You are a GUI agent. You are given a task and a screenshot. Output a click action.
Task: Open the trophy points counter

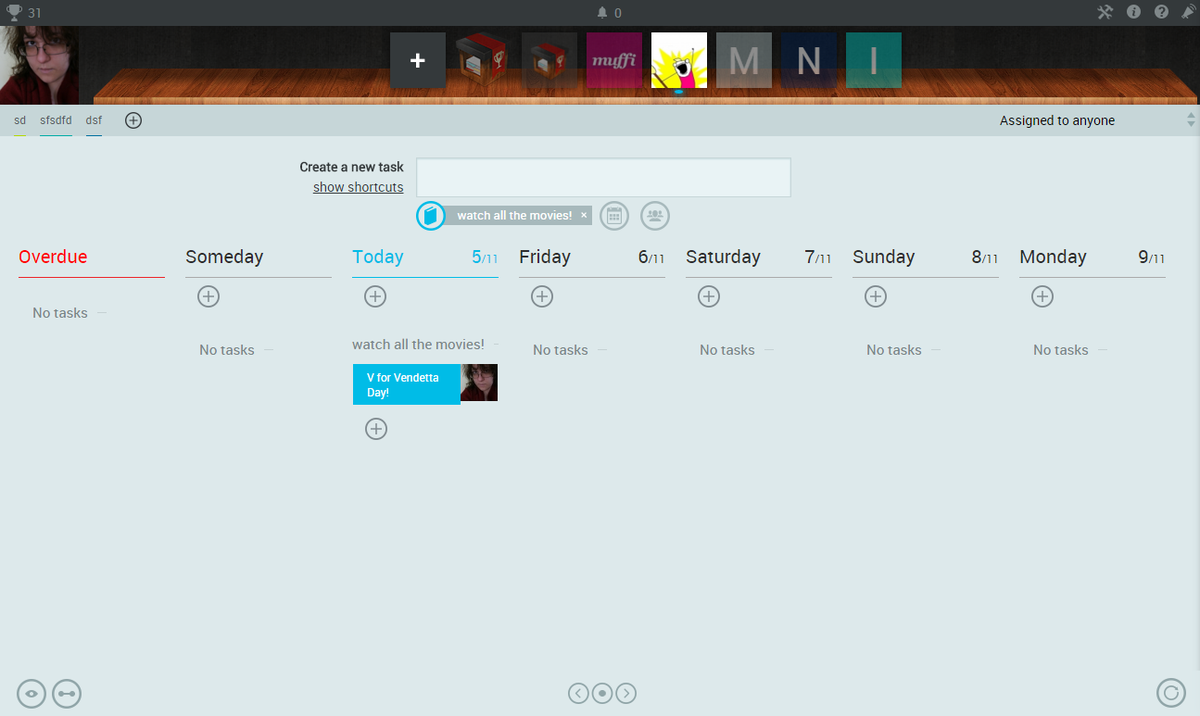tap(24, 12)
